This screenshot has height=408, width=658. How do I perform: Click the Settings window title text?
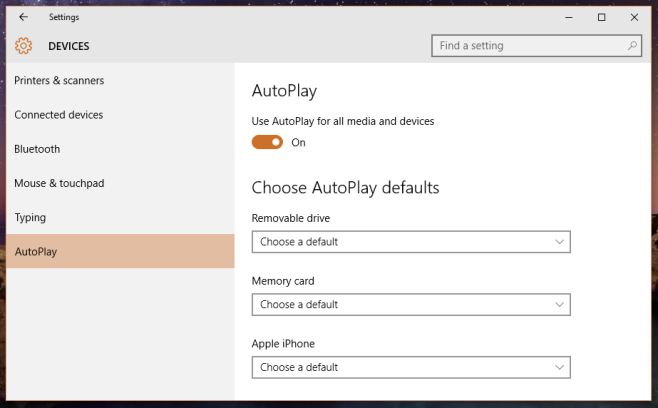tap(64, 17)
